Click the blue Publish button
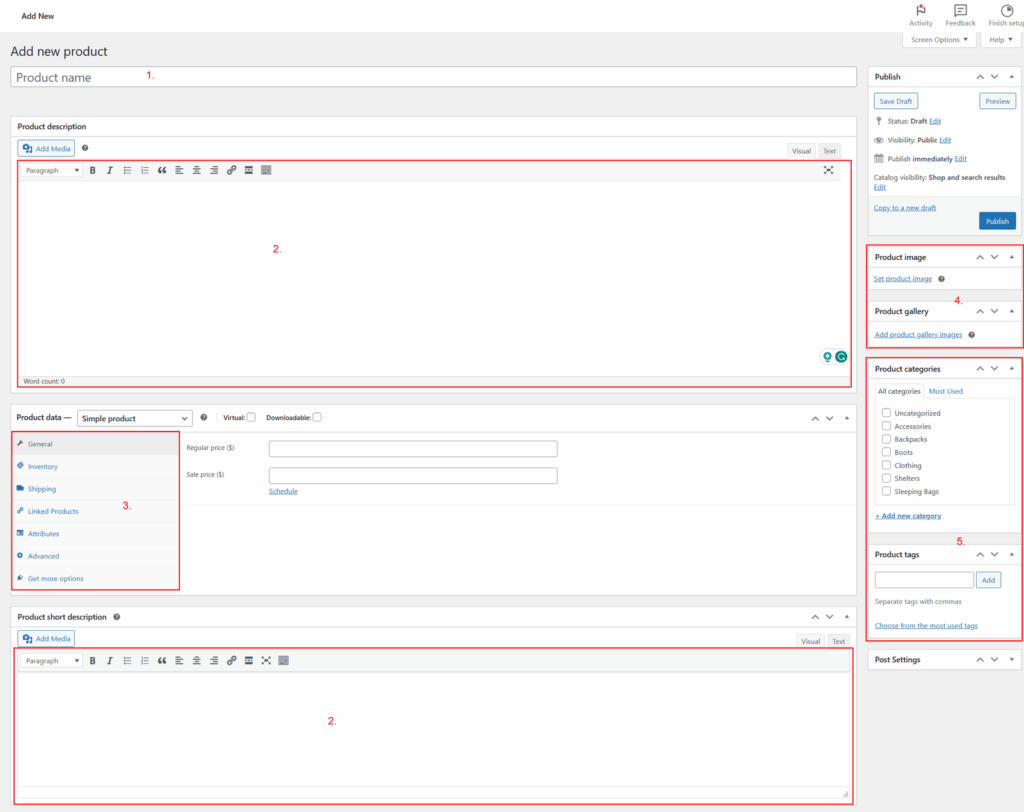Screen dimensions: 1024x812 click(x=997, y=221)
